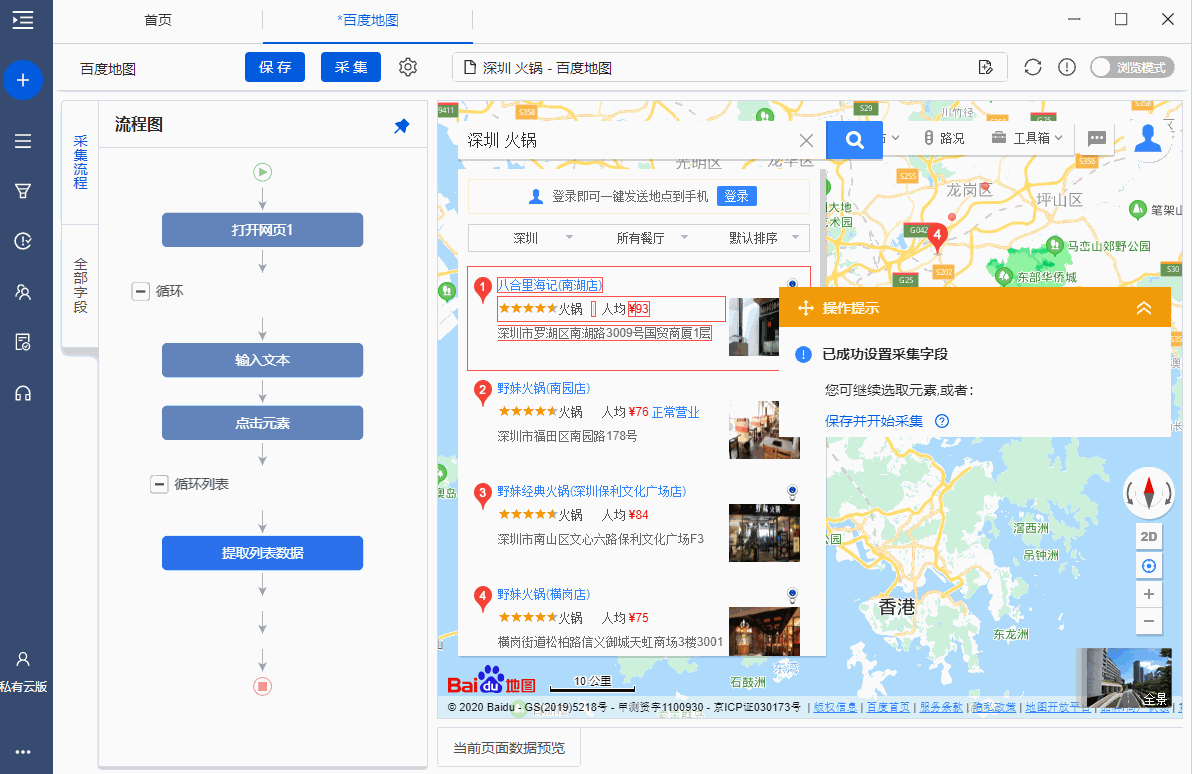Open the 工具箱 toolbox dropdown
Screen dimensions: 1192x774
pyautogui.click(x=1027, y=138)
